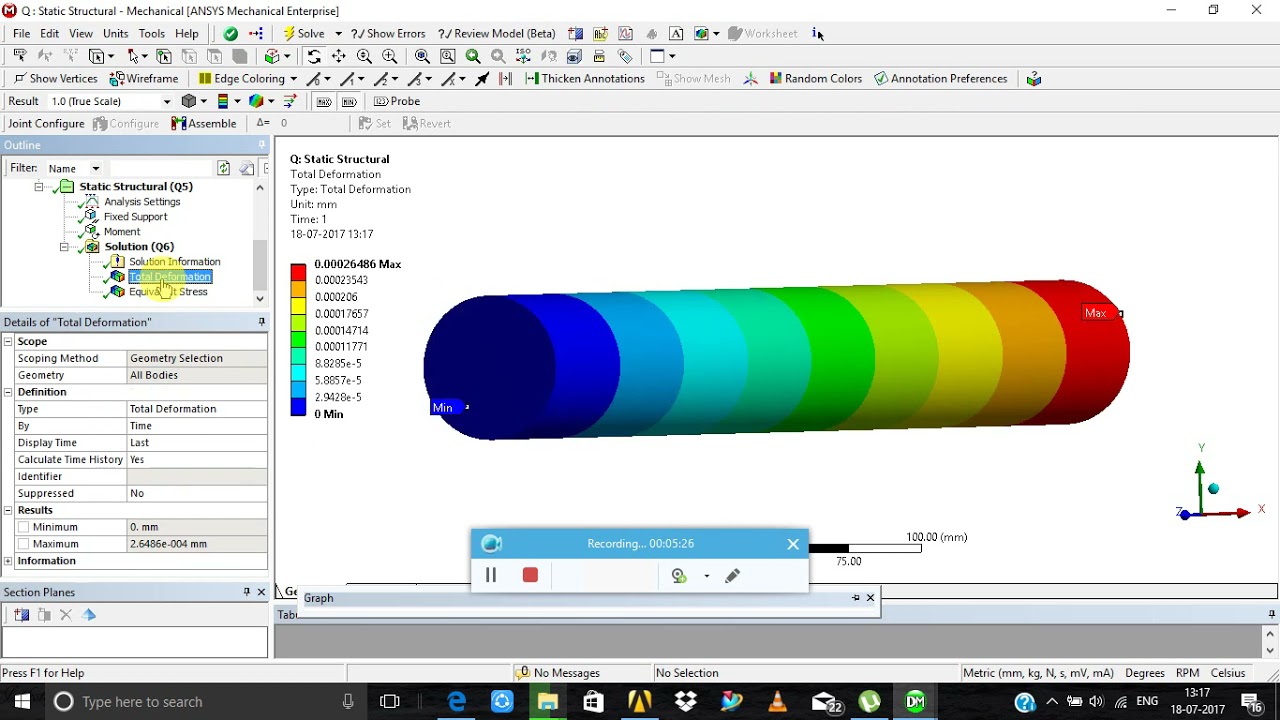Select Equivalent Stress in the outline tree
The height and width of the screenshot is (720, 1280).
tap(167, 292)
